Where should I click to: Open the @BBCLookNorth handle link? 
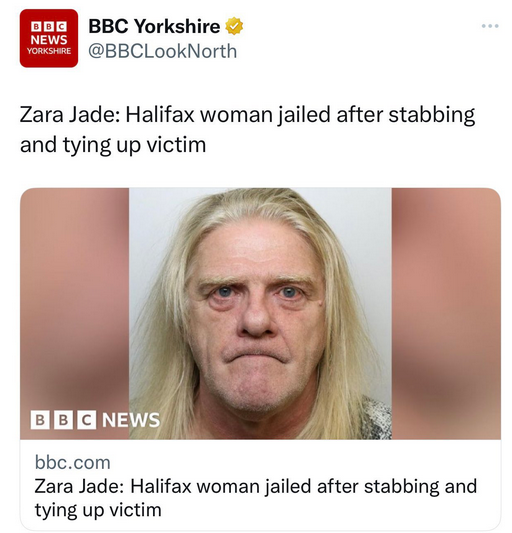[163, 51]
